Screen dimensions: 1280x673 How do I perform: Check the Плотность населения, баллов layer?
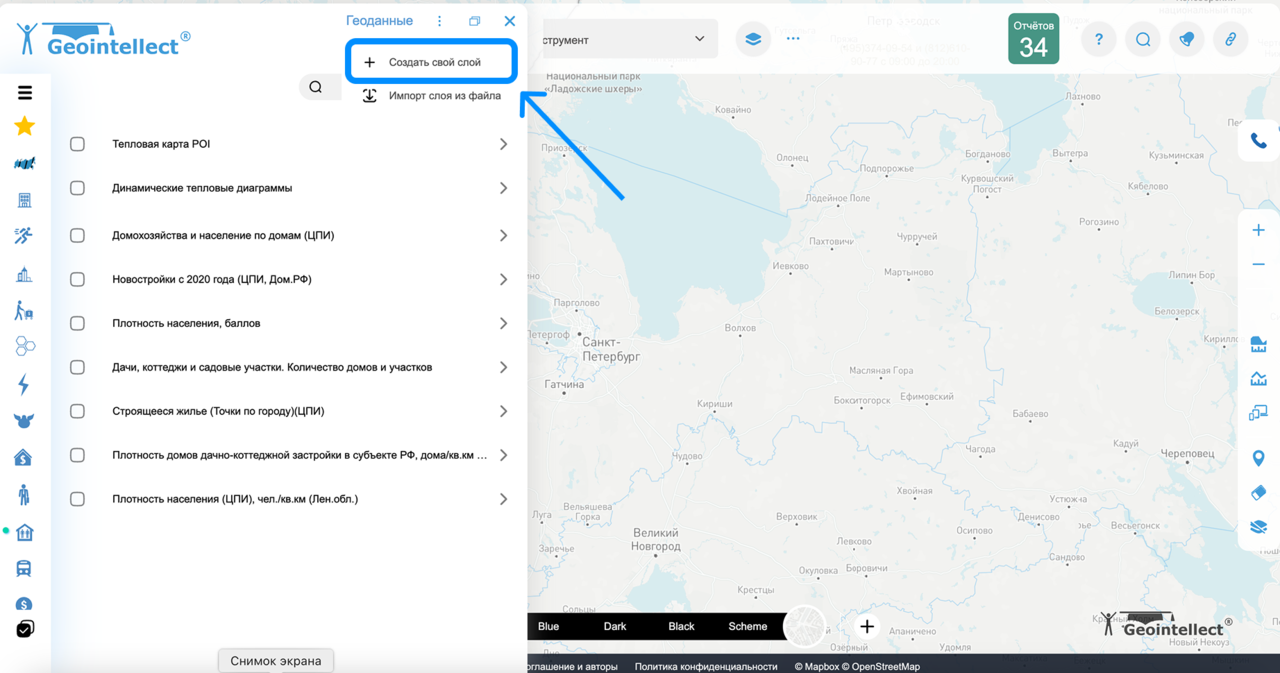[x=77, y=323]
